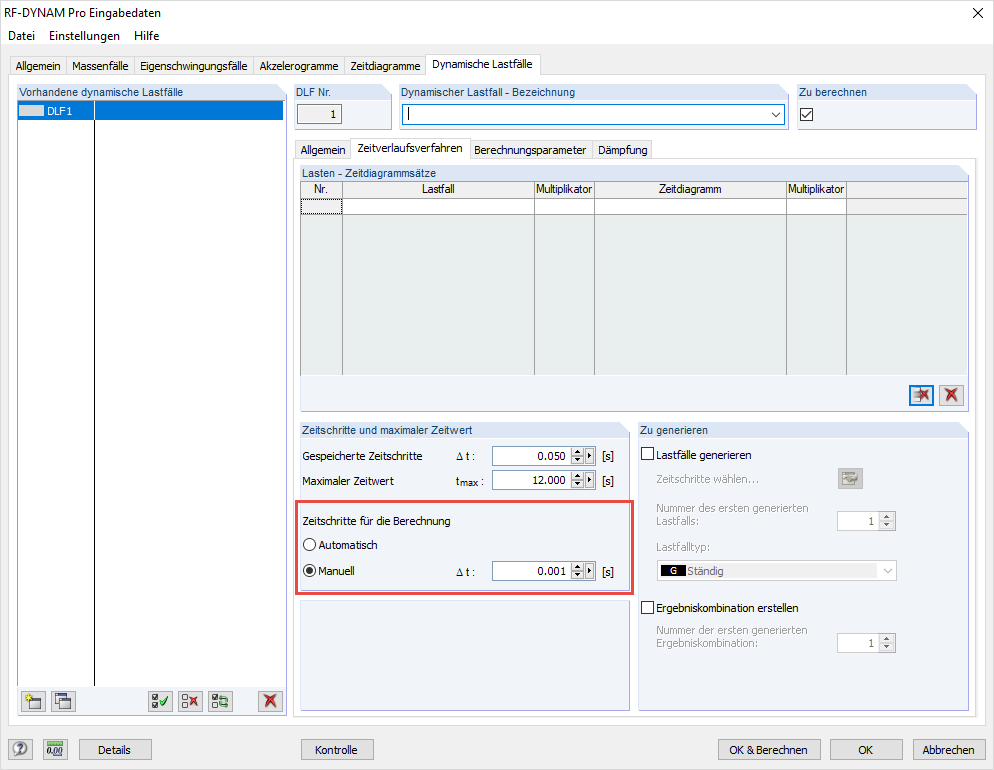994x770 pixels.
Task: Increase the Maximaler Zeitwert stepper
Action: pyautogui.click(x=577, y=477)
